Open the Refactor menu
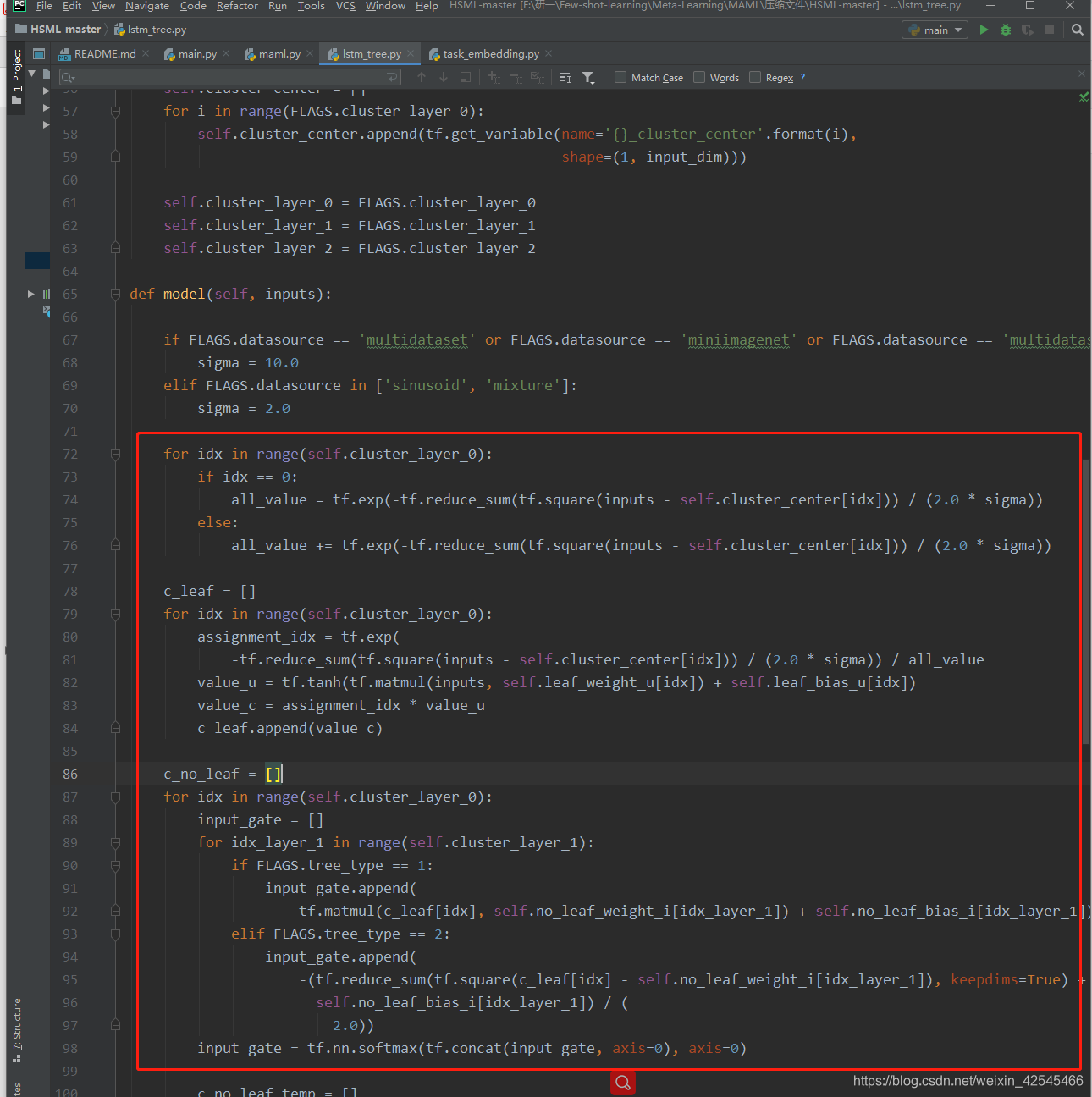Viewport: 1092px width, 1097px height. 237,6
